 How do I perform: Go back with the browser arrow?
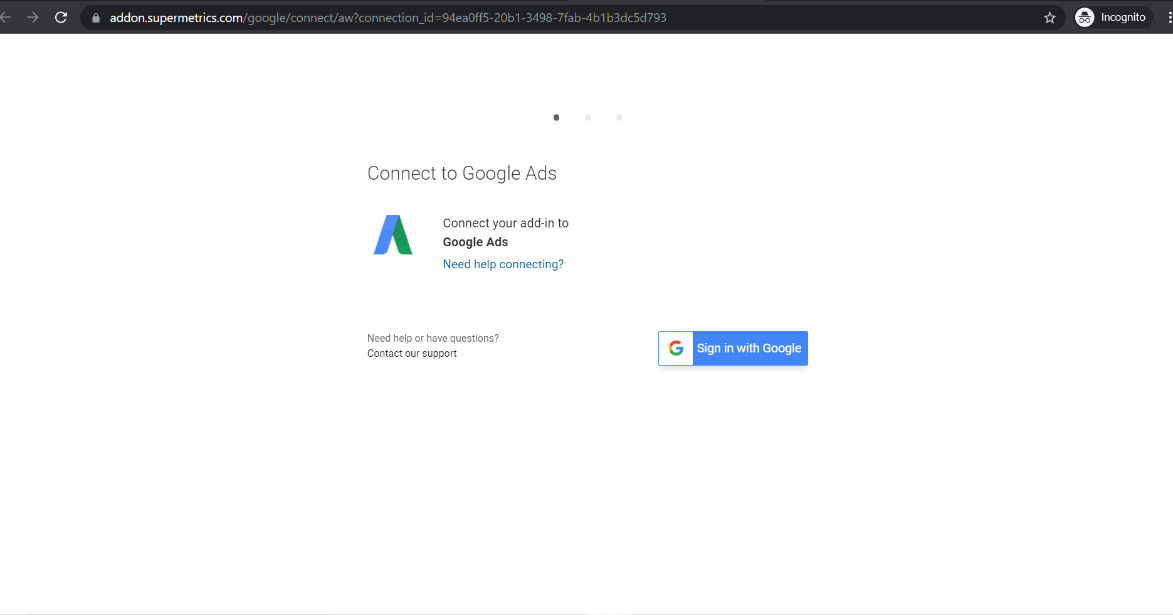pyautogui.click(x=5, y=17)
